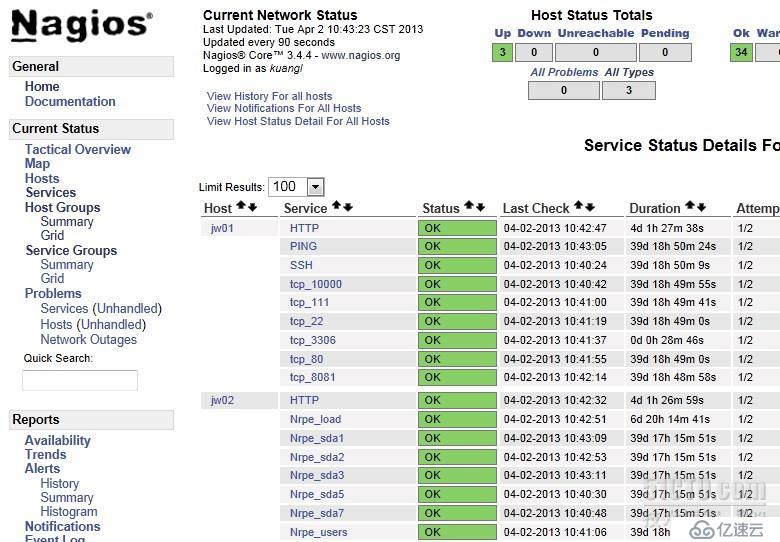The width and height of the screenshot is (780, 542).
Task: Open Documentation in the sidebar
Action: pyautogui.click(x=70, y=101)
